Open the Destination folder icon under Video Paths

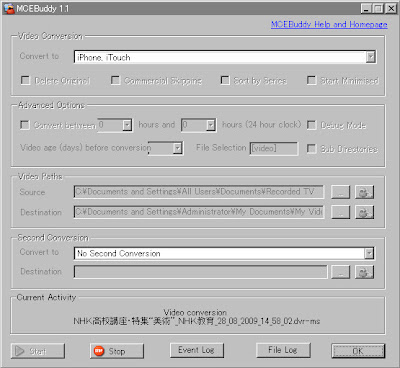coord(364,212)
